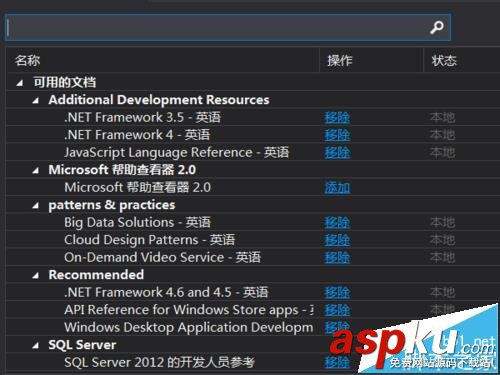Image resolution: width=500 pixels, height=375 pixels.
Task: Click the 状态 column header
Action: pyautogui.click(x=444, y=60)
